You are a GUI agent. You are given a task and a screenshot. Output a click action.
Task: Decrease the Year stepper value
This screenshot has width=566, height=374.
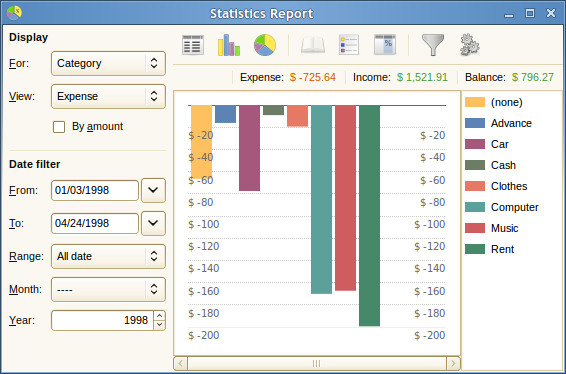click(160, 325)
